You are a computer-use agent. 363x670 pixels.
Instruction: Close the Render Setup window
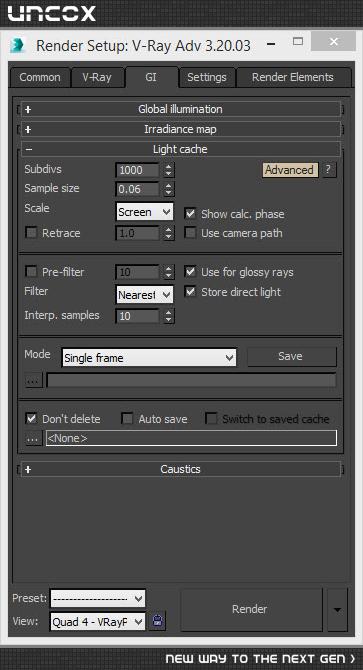pyautogui.click(x=334, y=41)
